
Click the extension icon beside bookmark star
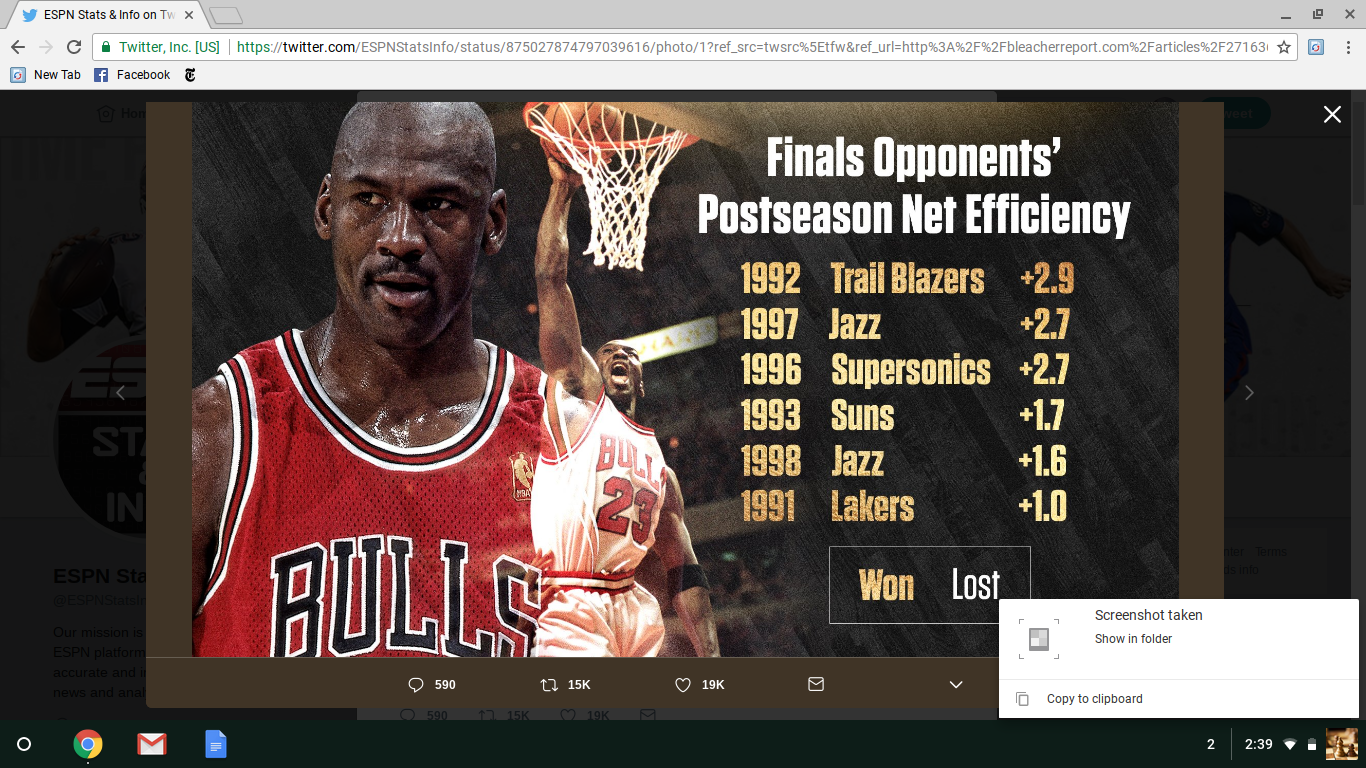pyautogui.click(x=1317, y=47)
